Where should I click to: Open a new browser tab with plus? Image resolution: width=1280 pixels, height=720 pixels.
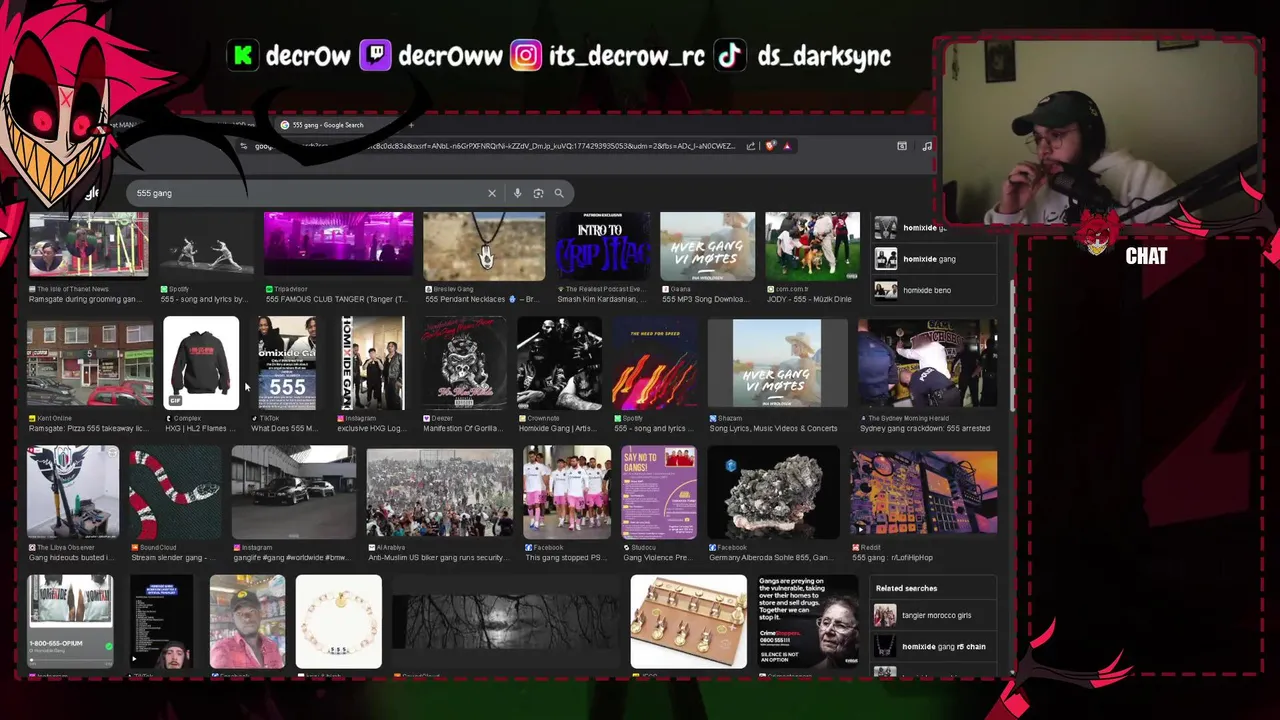coord(410,125)
